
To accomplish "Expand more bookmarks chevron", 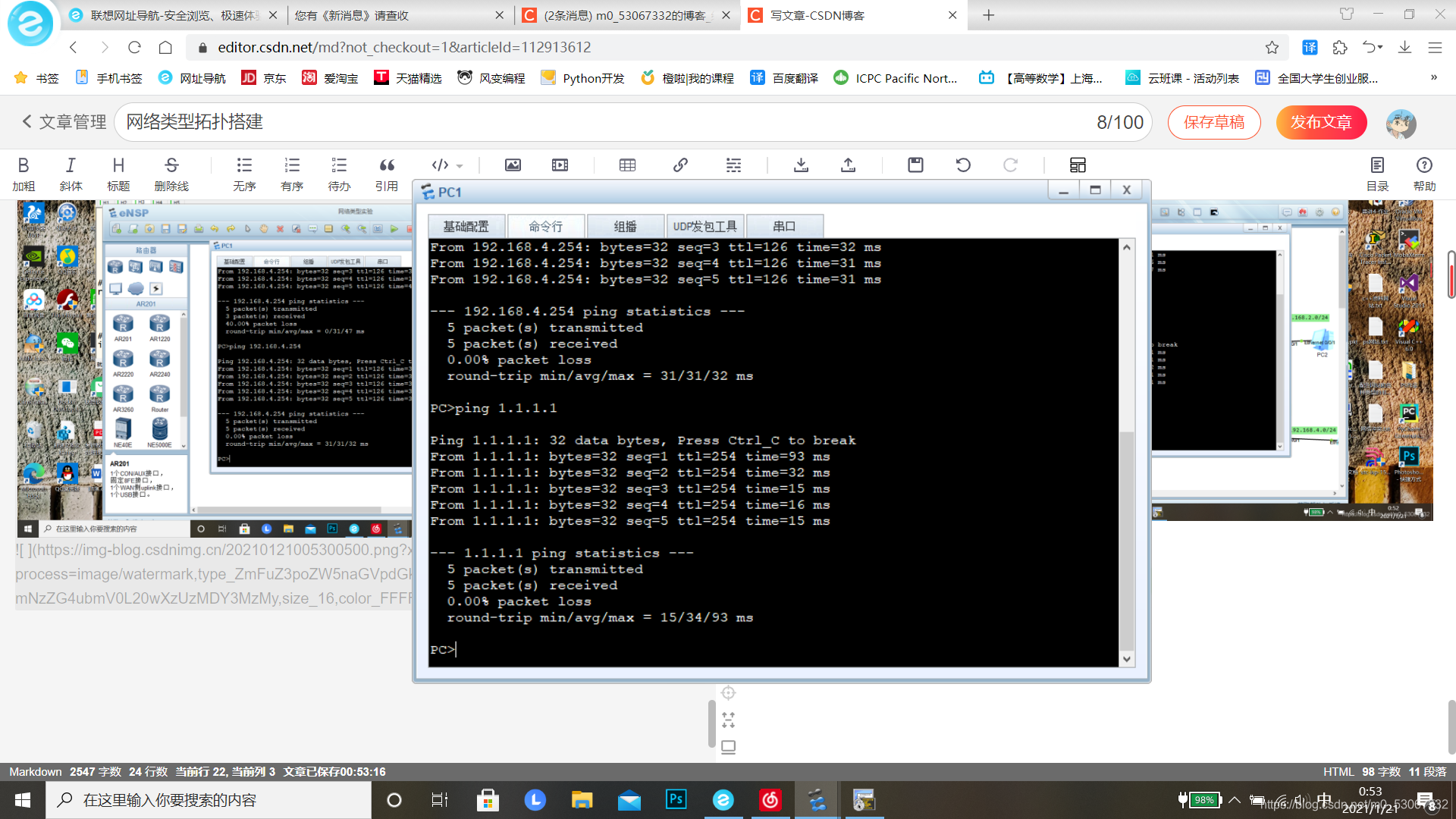I will pos(1434,77).
